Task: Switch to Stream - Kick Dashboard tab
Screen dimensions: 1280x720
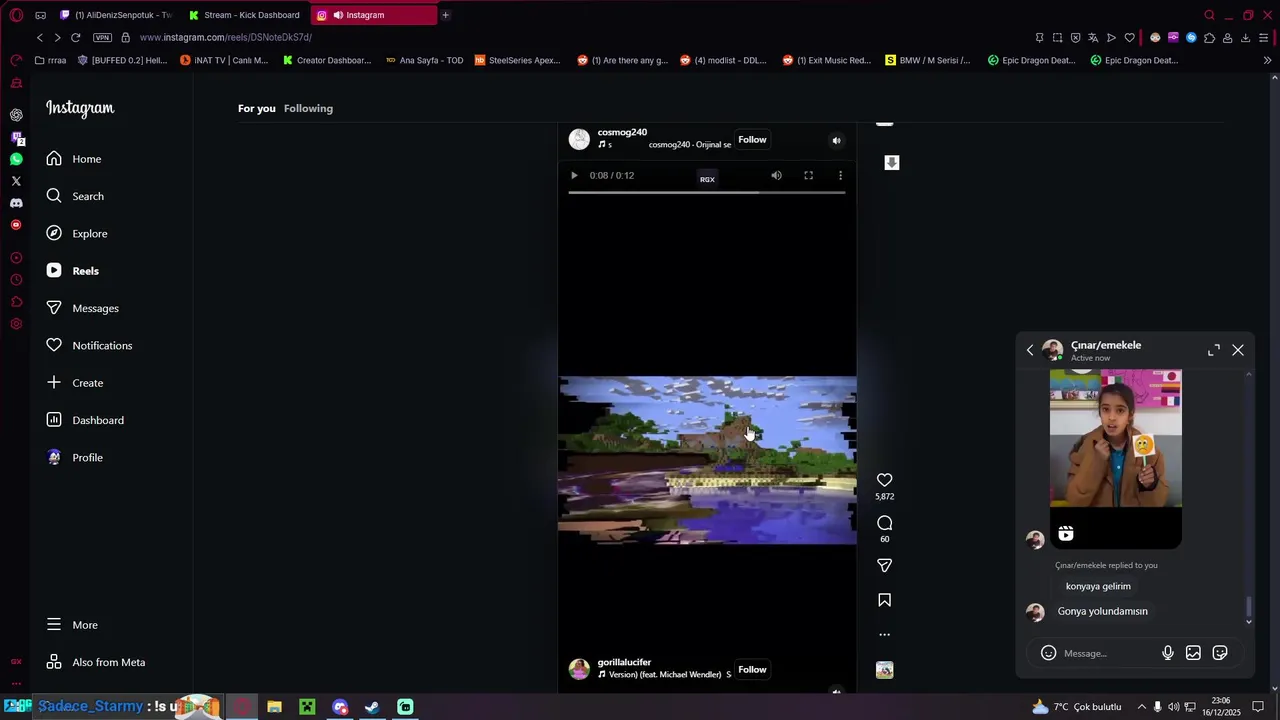Action: 245,15
